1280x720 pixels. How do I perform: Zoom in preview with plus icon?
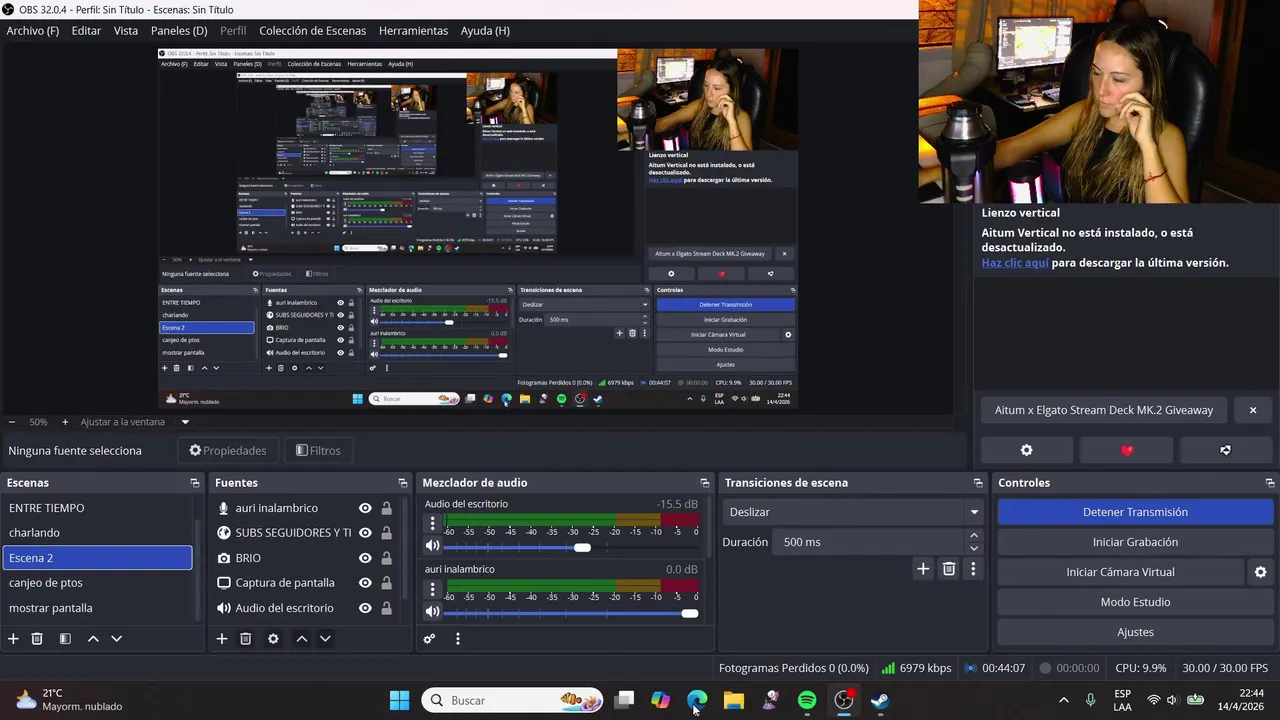pos(65,422)
